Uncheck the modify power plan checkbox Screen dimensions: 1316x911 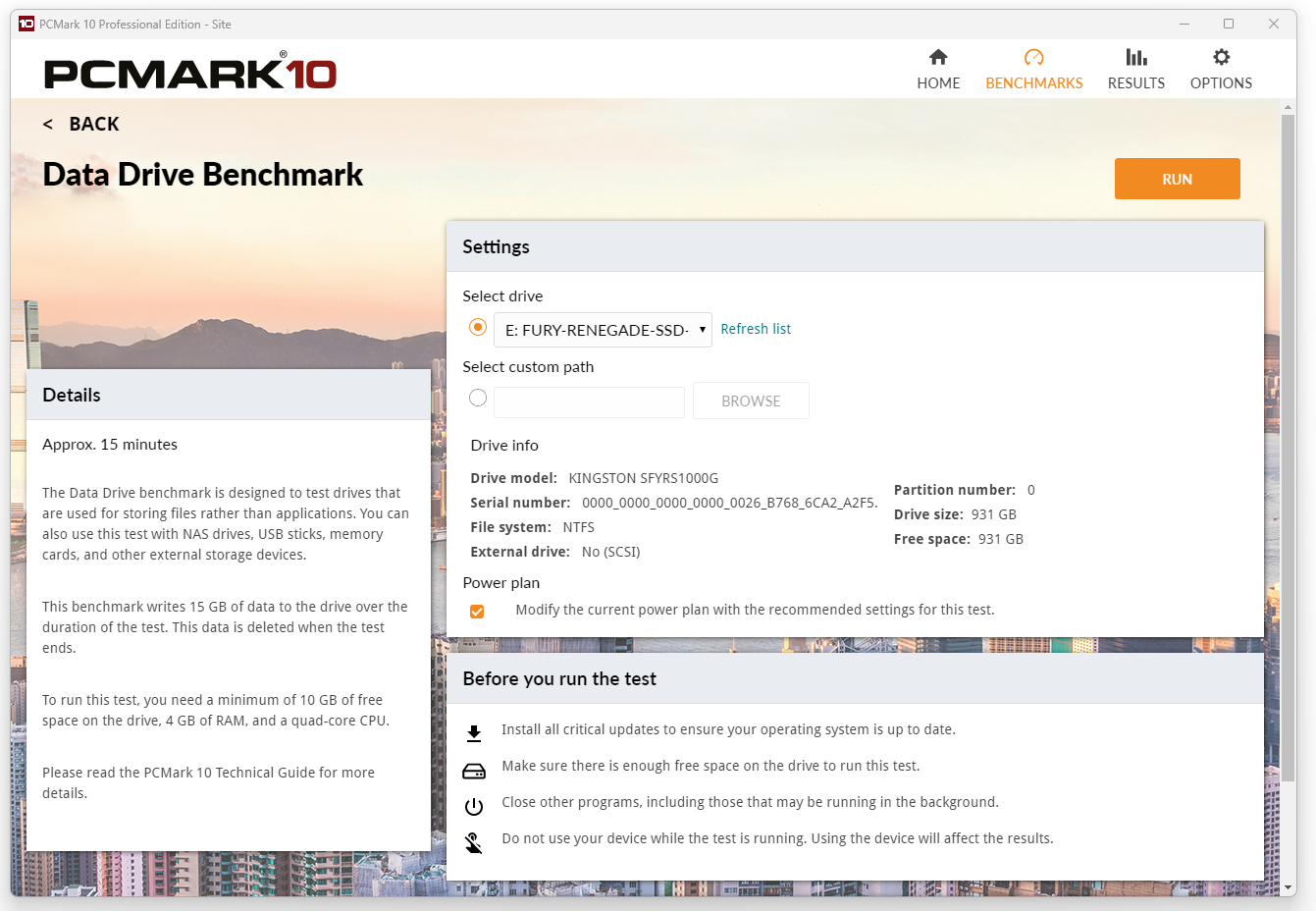[477, 612]
